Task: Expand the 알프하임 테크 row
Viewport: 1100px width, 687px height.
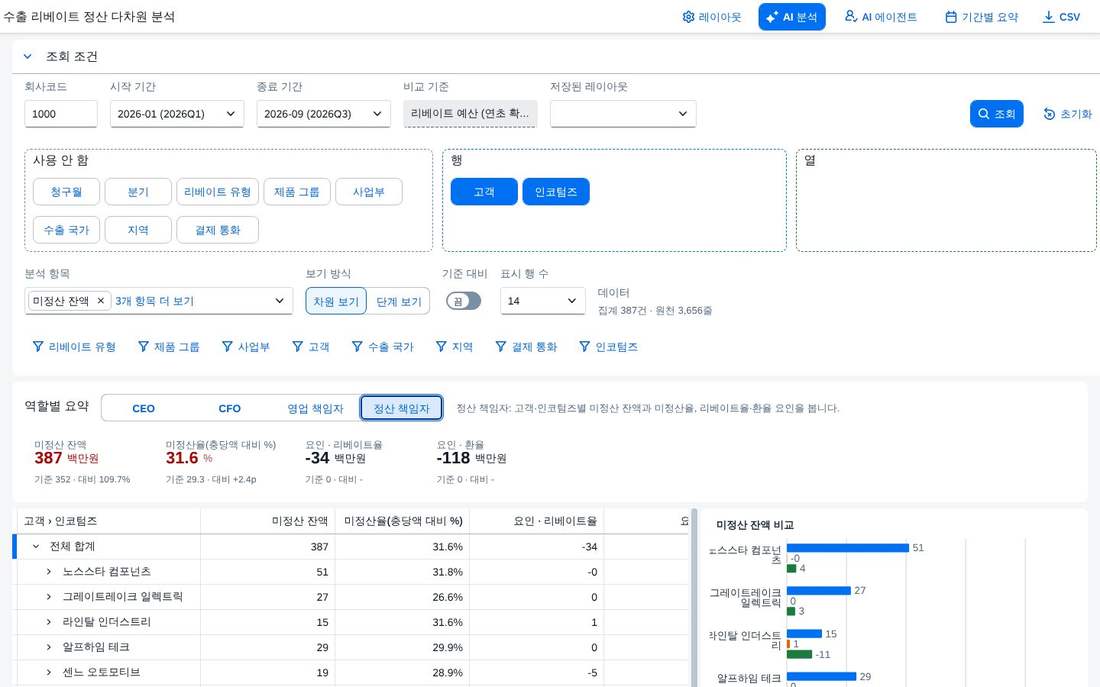Action: point(48,647)
